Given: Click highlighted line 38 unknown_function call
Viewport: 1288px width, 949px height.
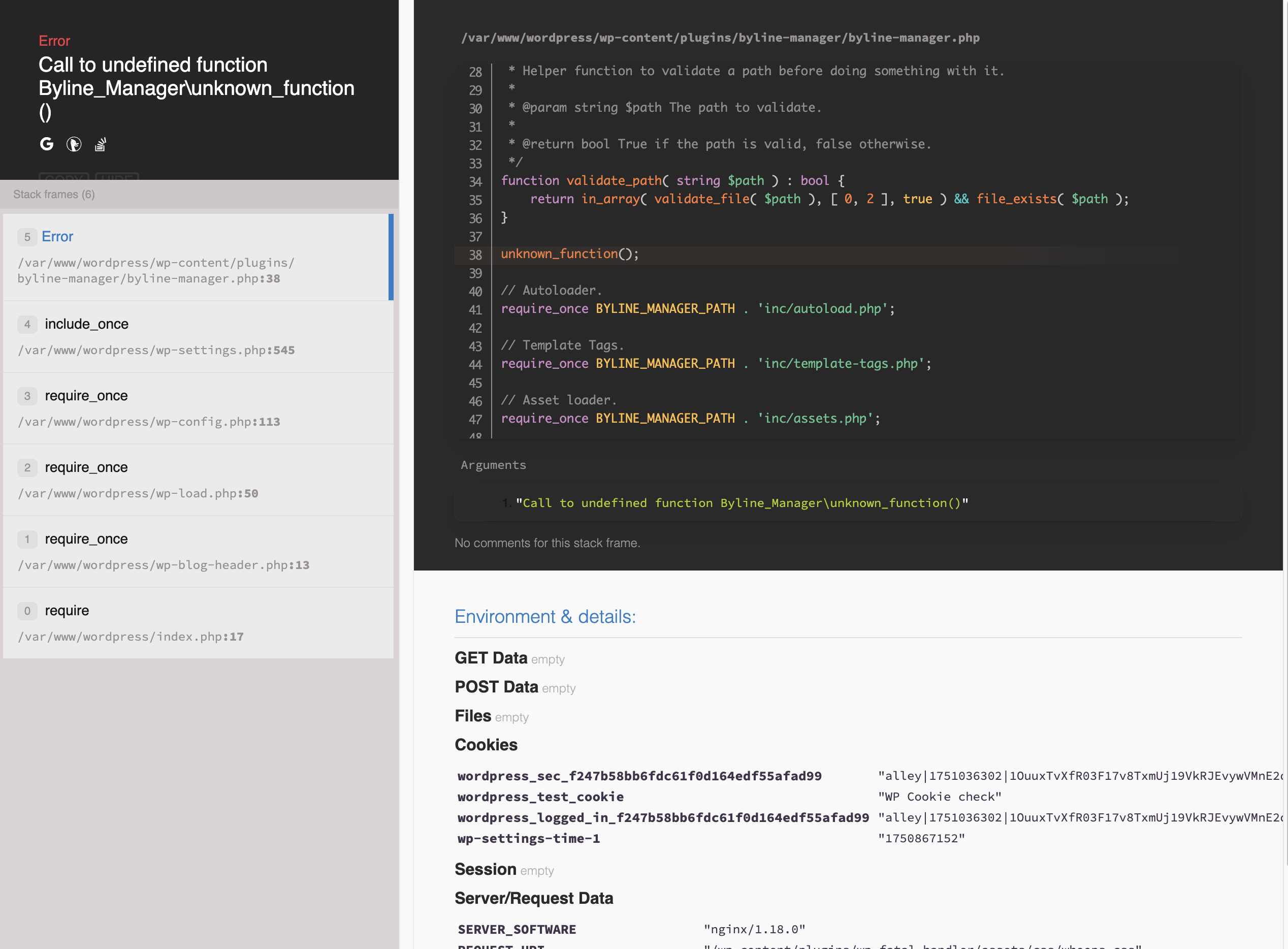Looking at the screenshot, I should pyautogui.click(x=569, y=255).
